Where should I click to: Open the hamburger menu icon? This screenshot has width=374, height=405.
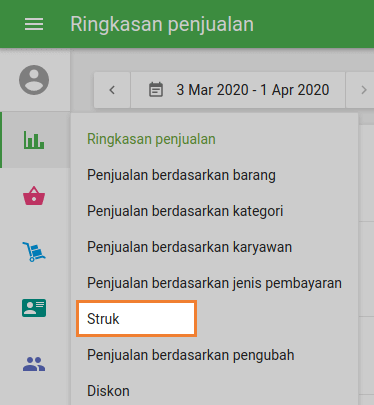[x=34, y=24]
